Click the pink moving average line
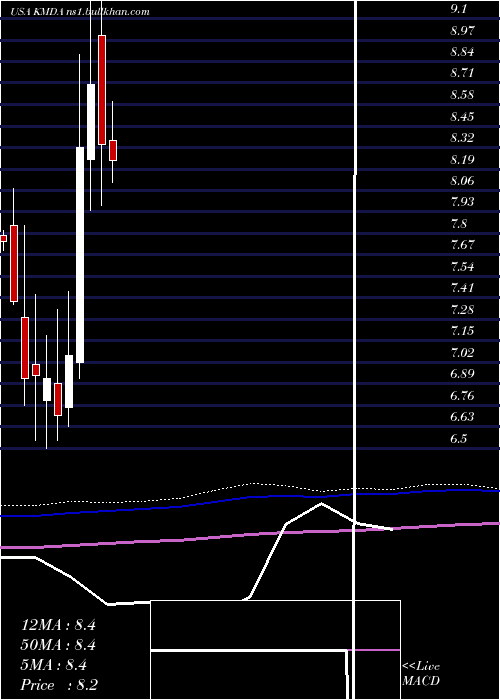Image resolution: width=500 pixels, height=700 pixels. 250,535
